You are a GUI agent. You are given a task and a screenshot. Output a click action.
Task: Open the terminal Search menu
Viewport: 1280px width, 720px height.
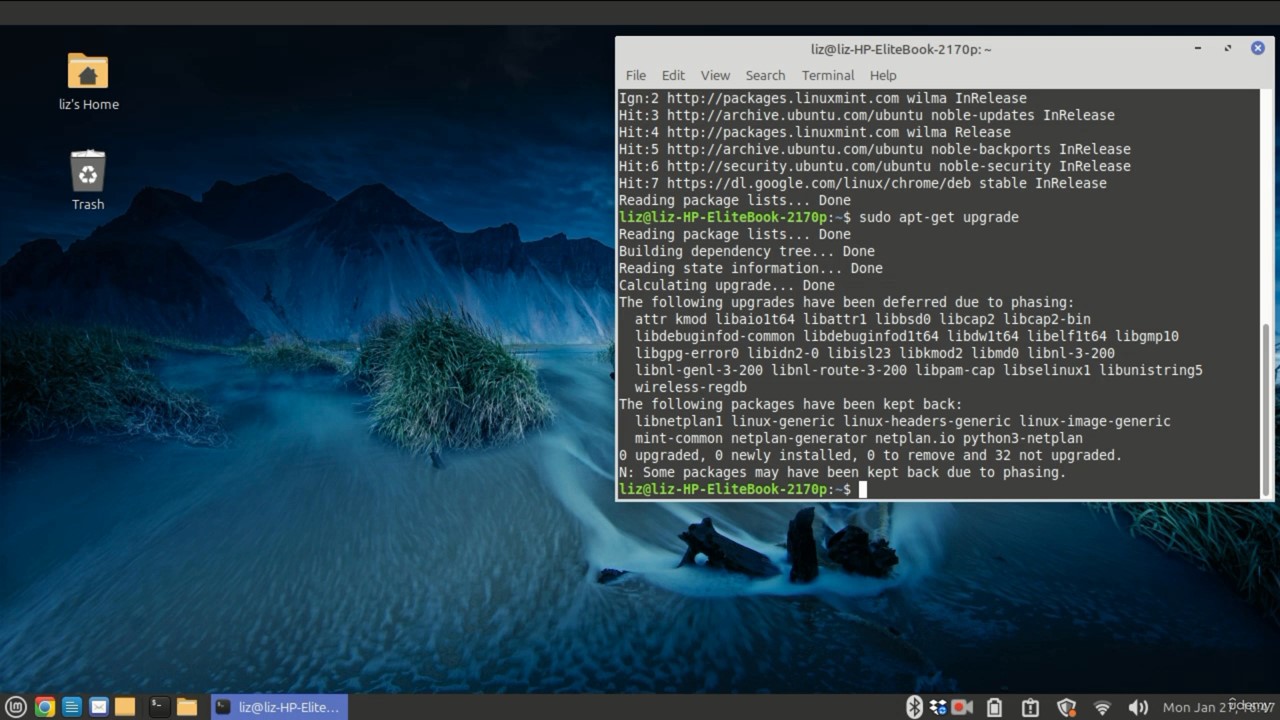pyautogui.click(x=765, y=75)
